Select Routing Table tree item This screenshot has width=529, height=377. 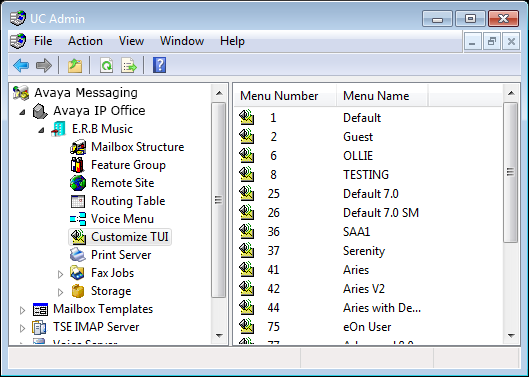[x=128, y=201]
